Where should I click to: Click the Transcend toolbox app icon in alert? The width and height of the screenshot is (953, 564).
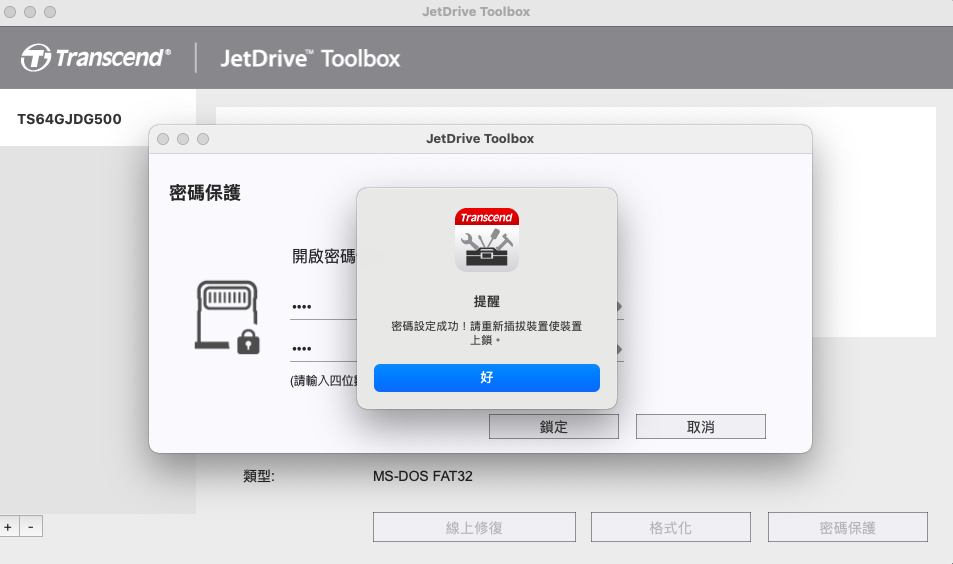pyautogui.click(x=486, y=239)
